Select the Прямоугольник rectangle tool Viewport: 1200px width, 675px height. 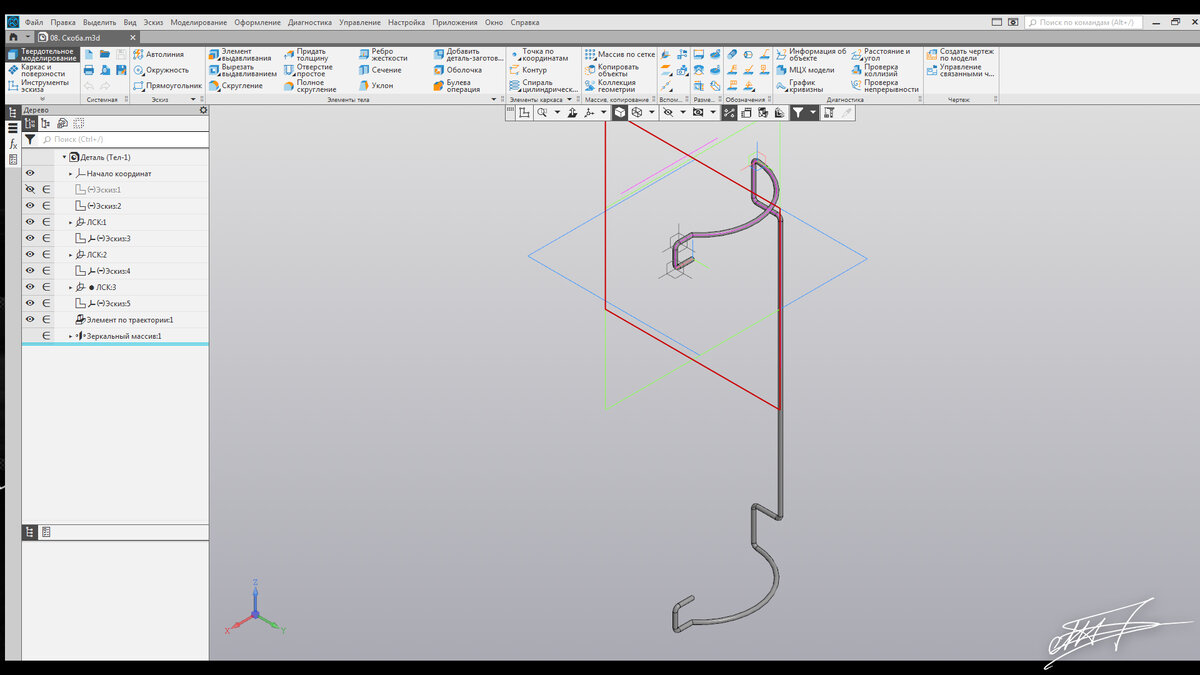click(166, 86)
